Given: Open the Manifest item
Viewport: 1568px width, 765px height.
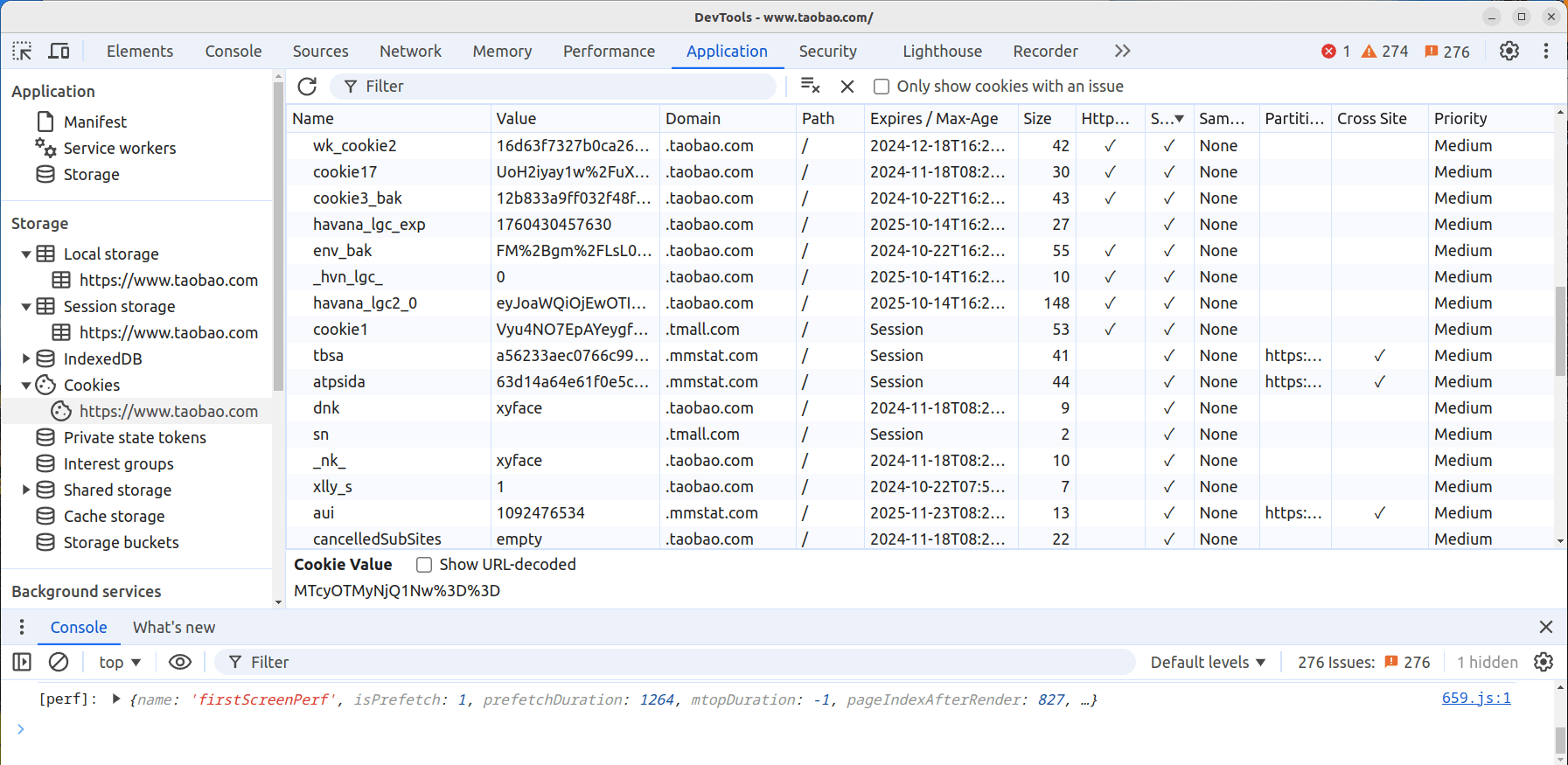Looking at the screenshot, I should pos(95,122).
